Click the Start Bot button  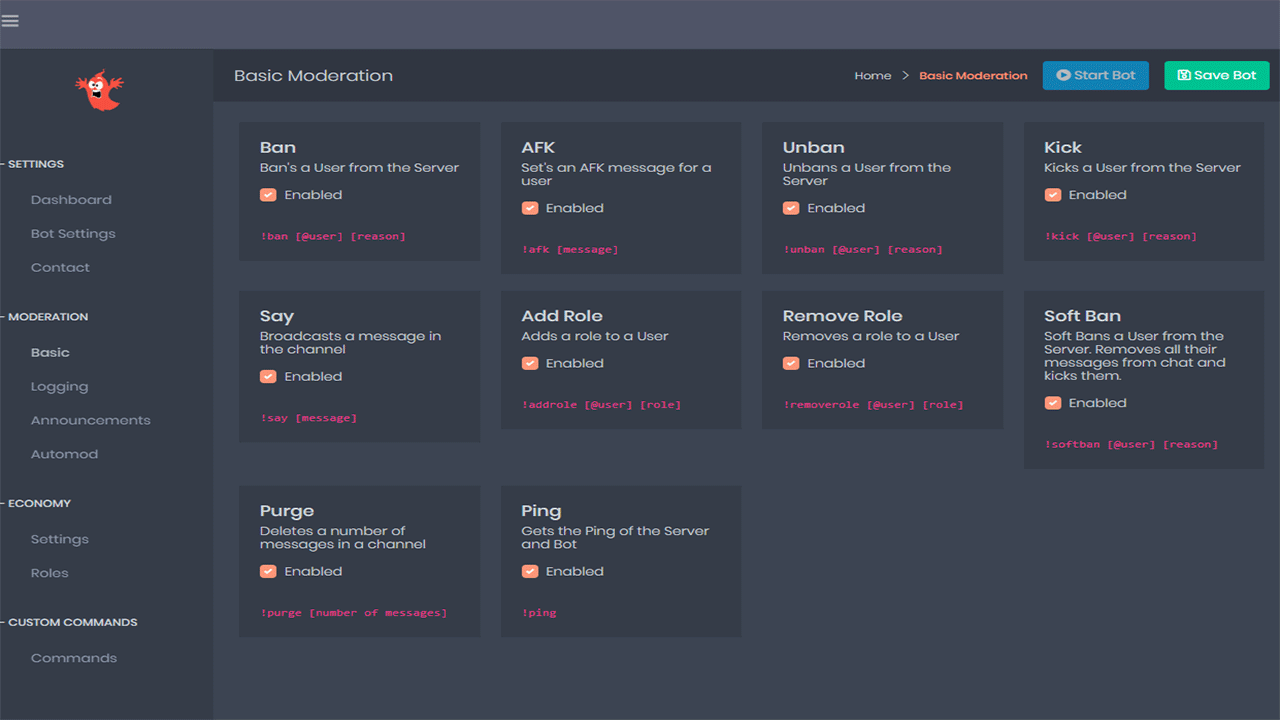1095,75
